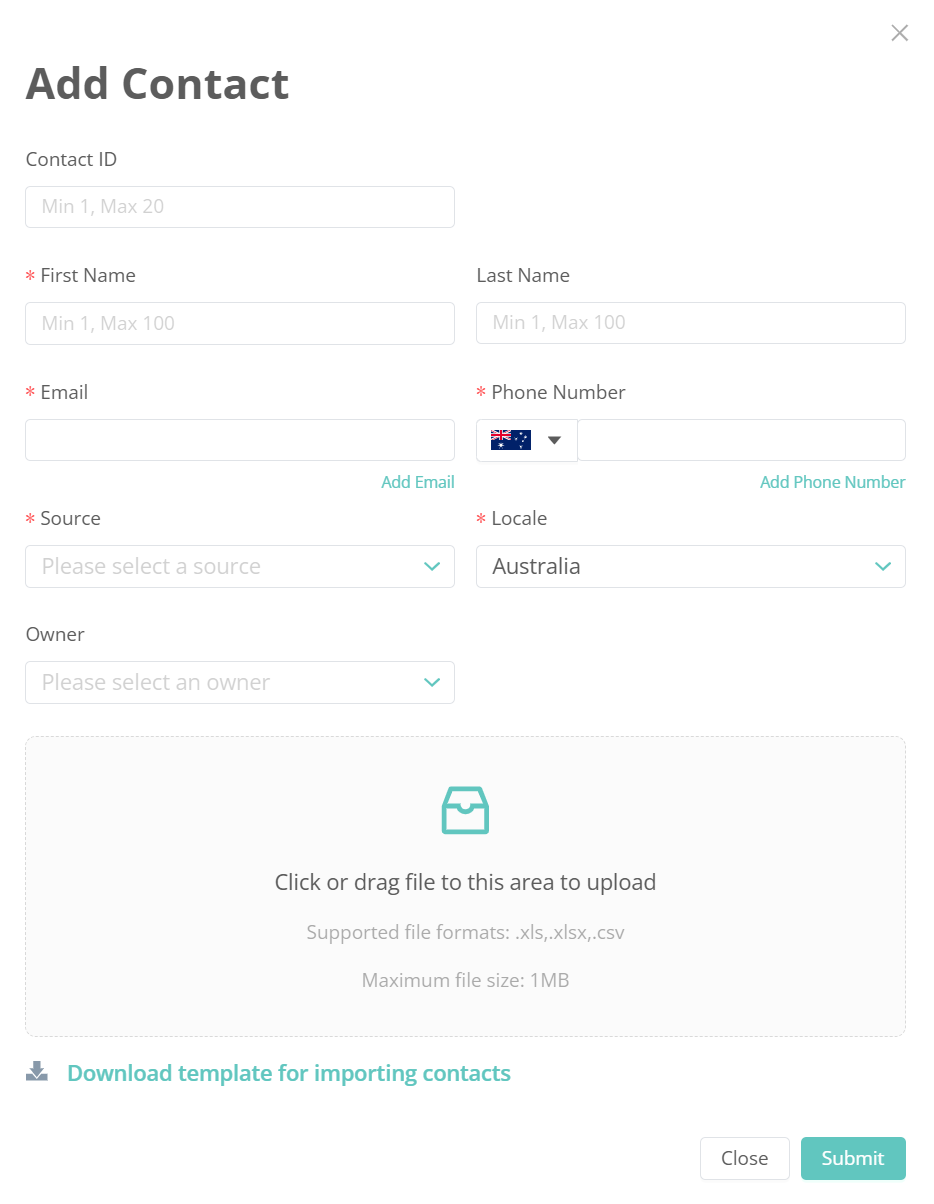Click the Source dropdown chevron arrow
This screenshot has width=934, height=1204.
(x=432, y=566)
